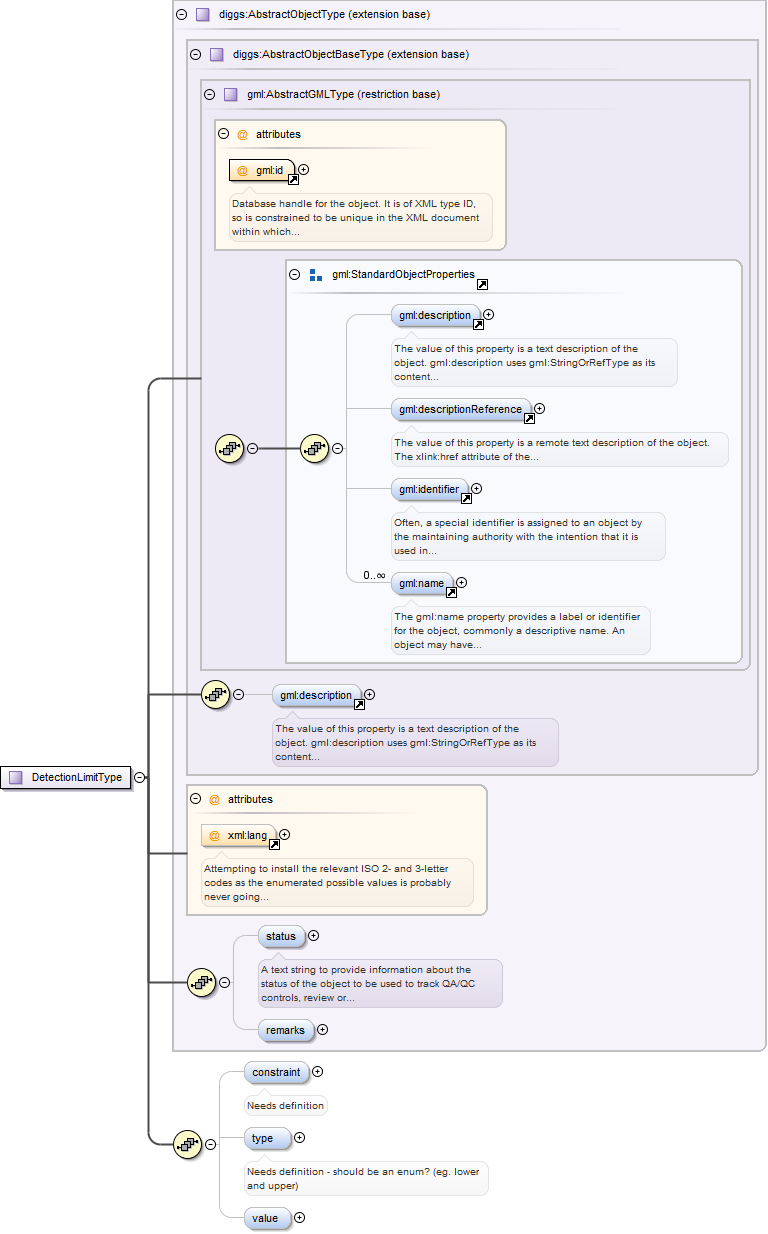Collapse diggs:AbstractObjectBaseType section

tap(195, 54)
